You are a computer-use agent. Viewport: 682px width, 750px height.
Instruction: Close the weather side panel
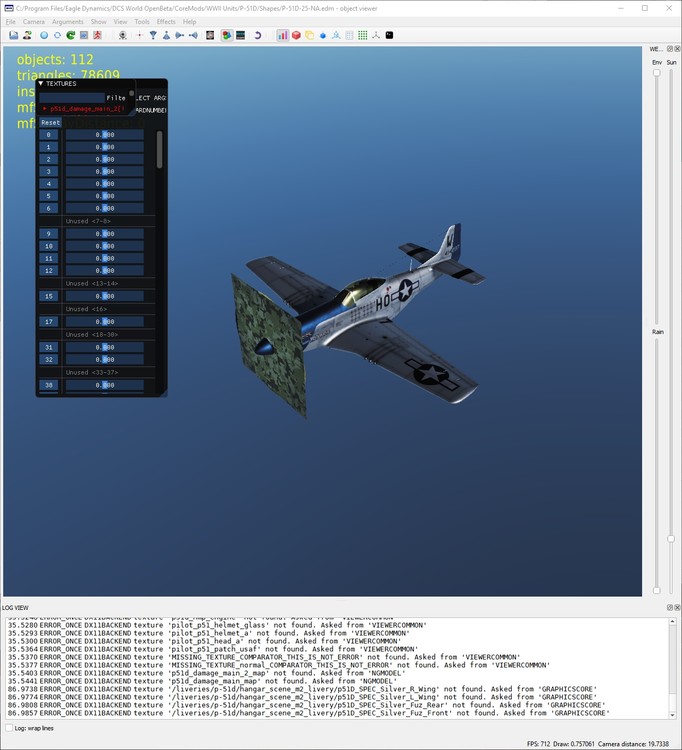(x=677, y=49)
